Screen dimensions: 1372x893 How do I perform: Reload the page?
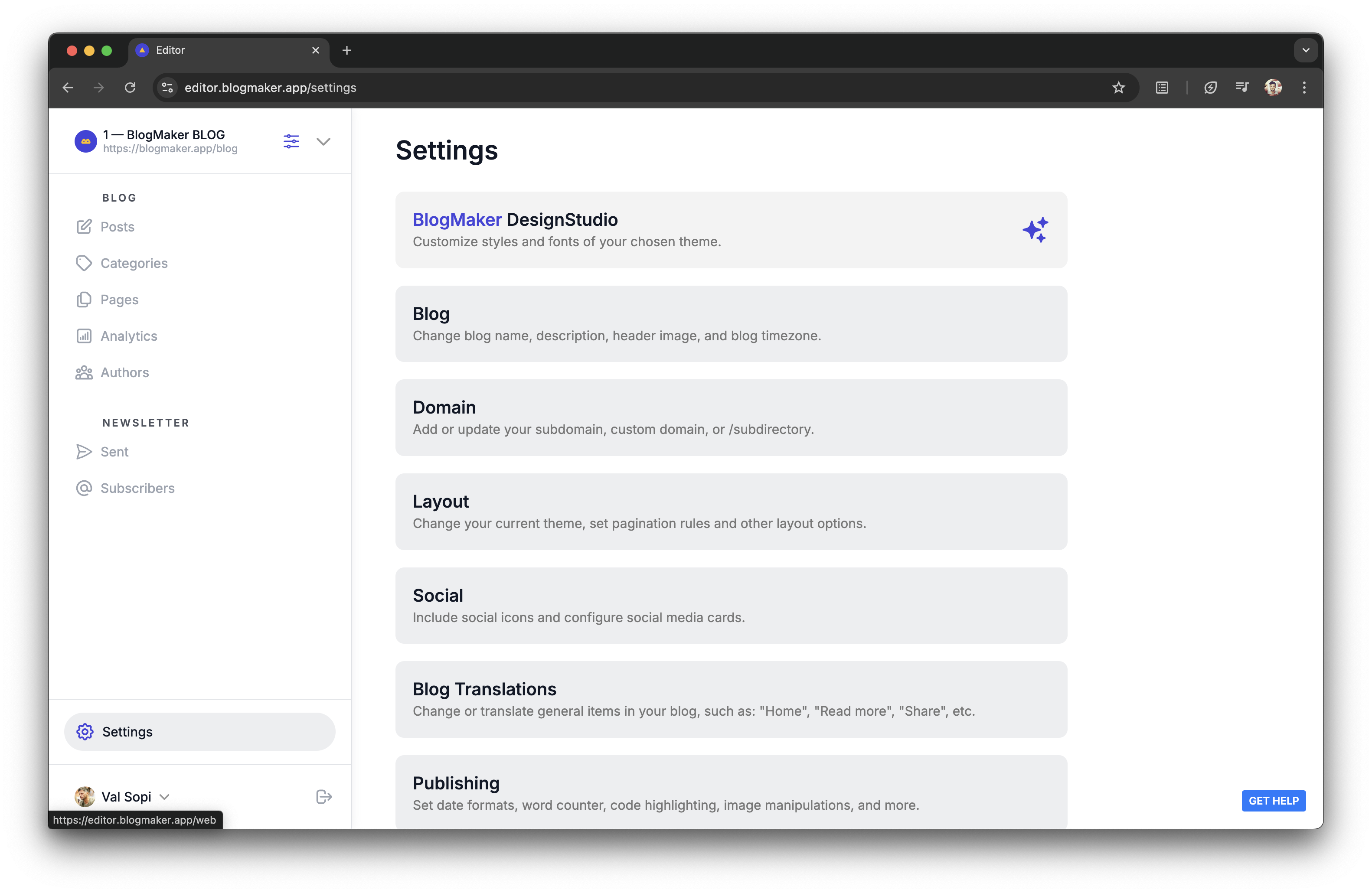click(130, 88)
